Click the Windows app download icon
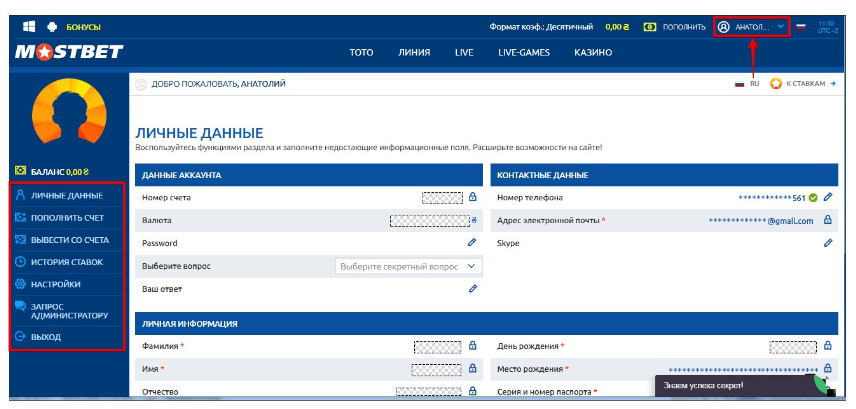Viewport: 856px width, 409px height. [x=29, y=27]
